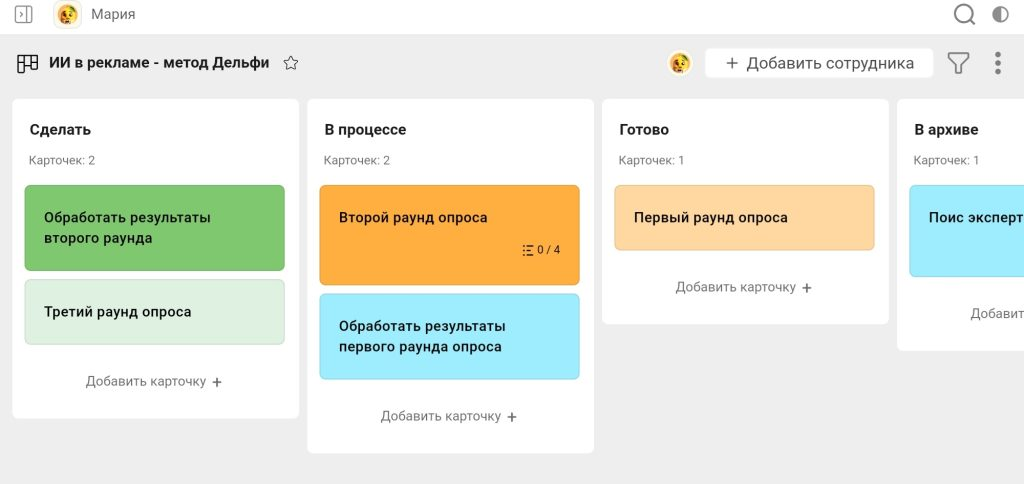Image resolution: width=1024 pixels, height=484 pixels.
Task: Open the Третий раунд опроса card
Action: pyautogui.click(x=154, y=312)
